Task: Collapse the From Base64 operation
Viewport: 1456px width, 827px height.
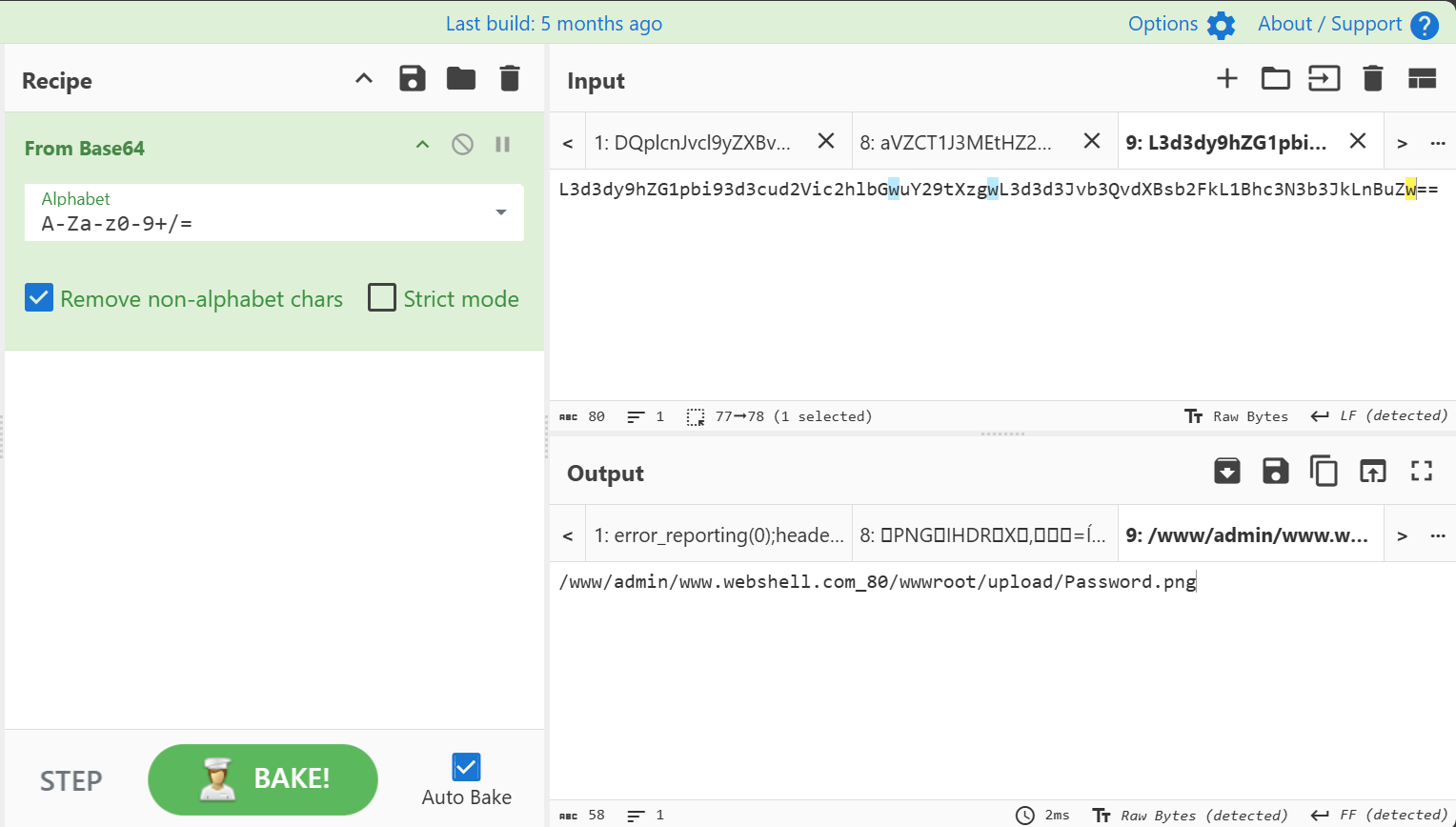Action: coord(422,145)
